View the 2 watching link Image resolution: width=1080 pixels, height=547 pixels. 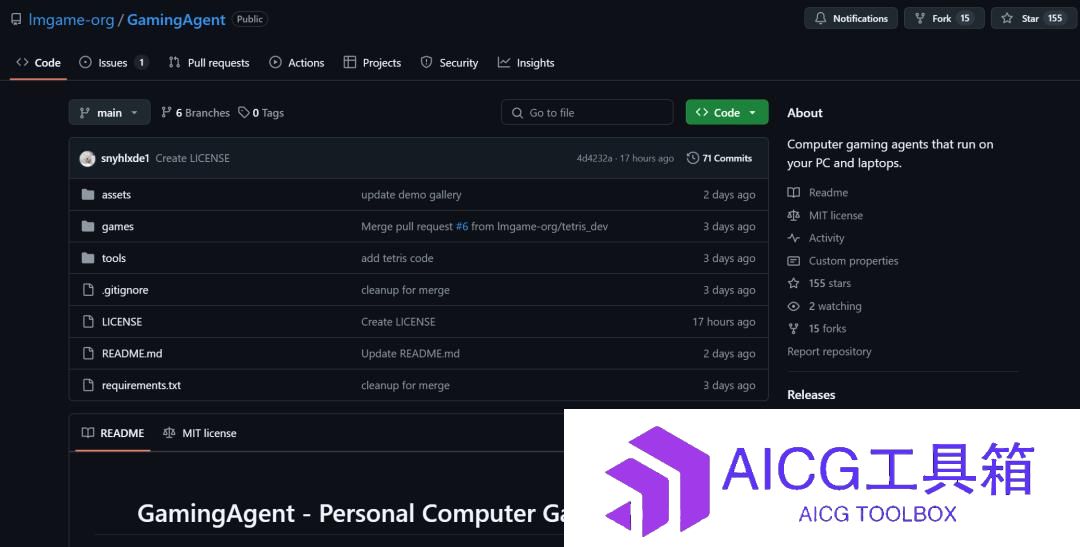[824, 307]
